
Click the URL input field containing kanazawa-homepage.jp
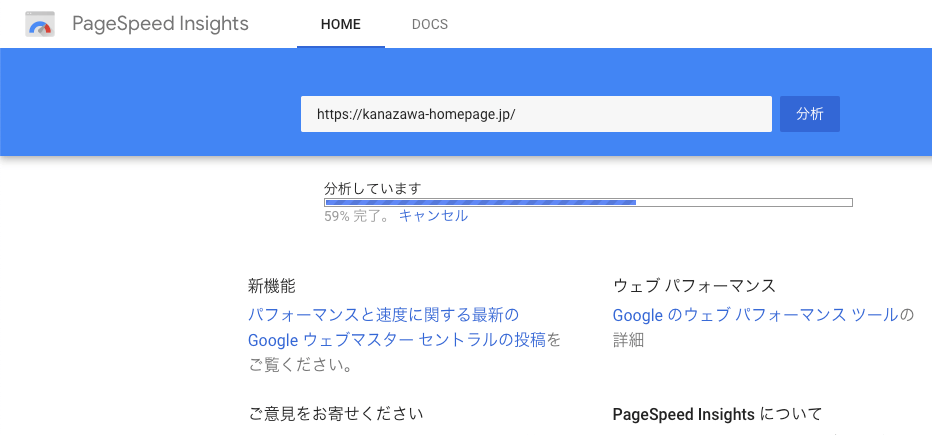(x=536, y=114)
